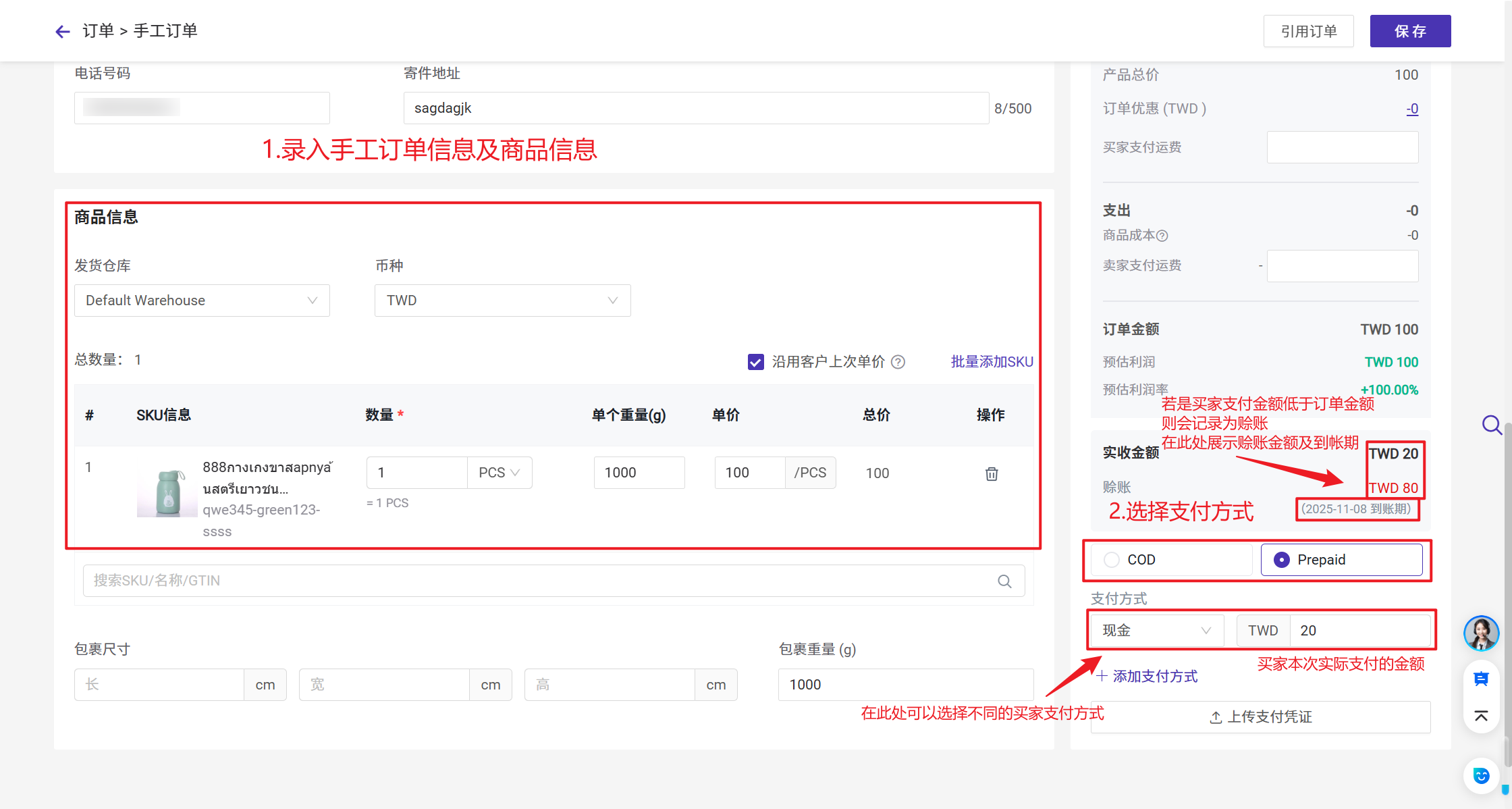This screenshot has height=809, width=1512.
Task: Click the 引用订单 button
Action: point(1308,31)
